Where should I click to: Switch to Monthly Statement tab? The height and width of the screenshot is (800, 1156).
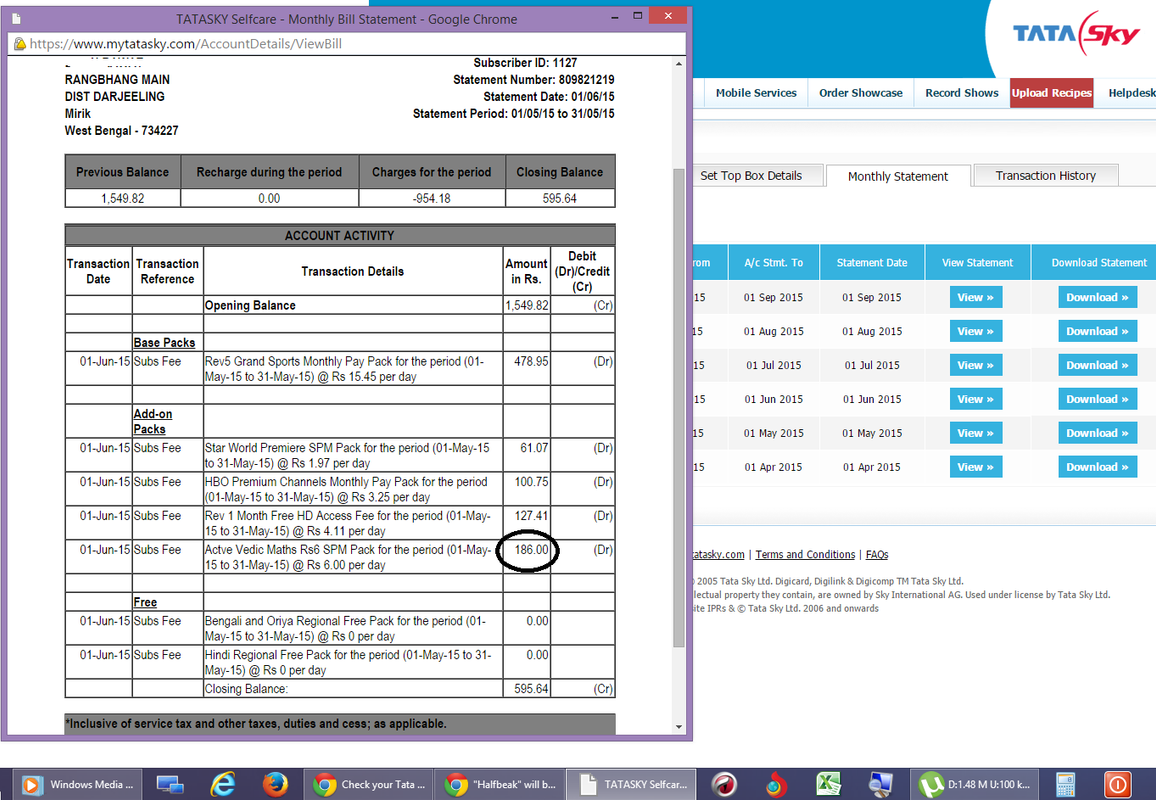(x=898, y=176)
